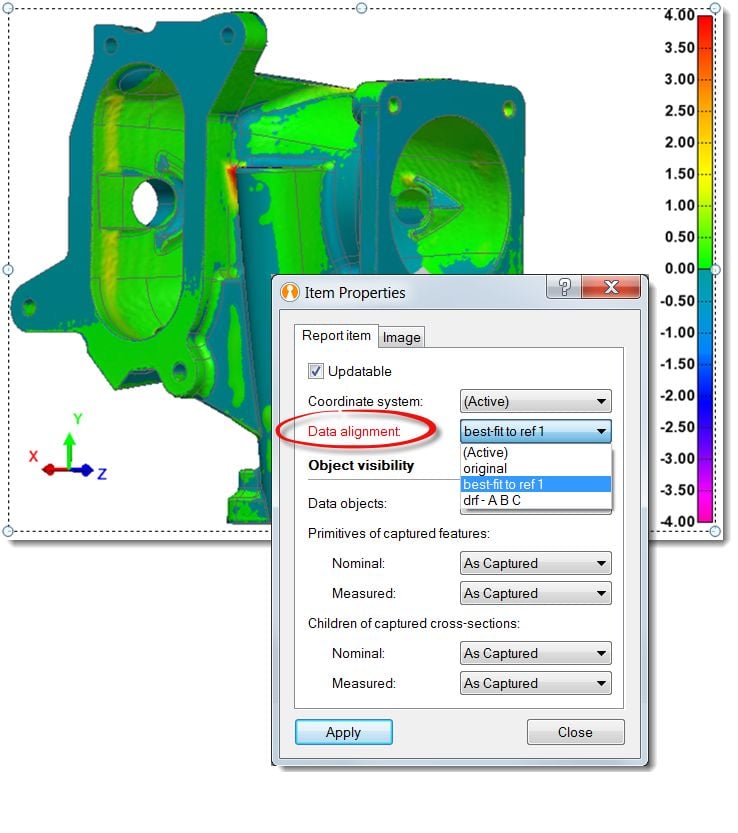
Task: Click the -4.00 scale value label
Action: pyautogui.click(x=677, y=522)
